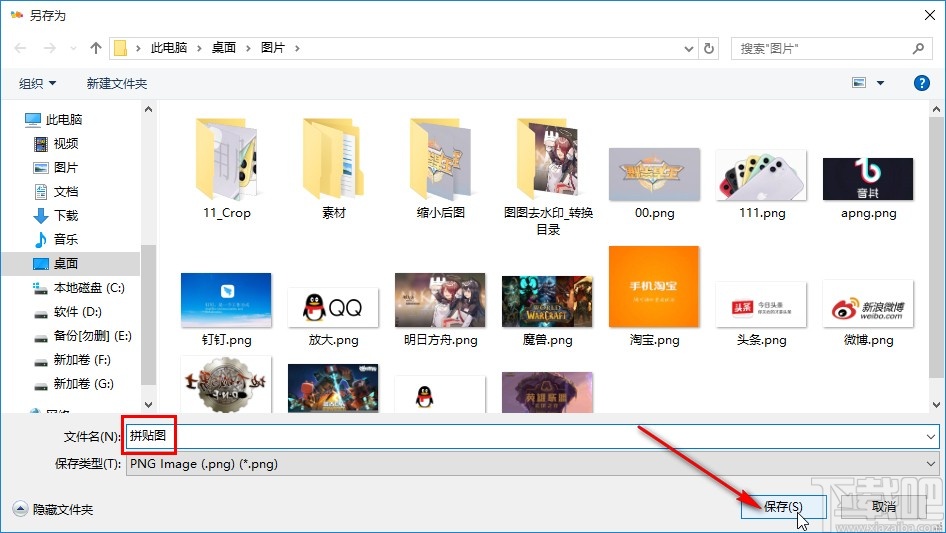Screen dimensions: 946x533
Task: Click the folder icon in address bar
Action: coord(121,48)
